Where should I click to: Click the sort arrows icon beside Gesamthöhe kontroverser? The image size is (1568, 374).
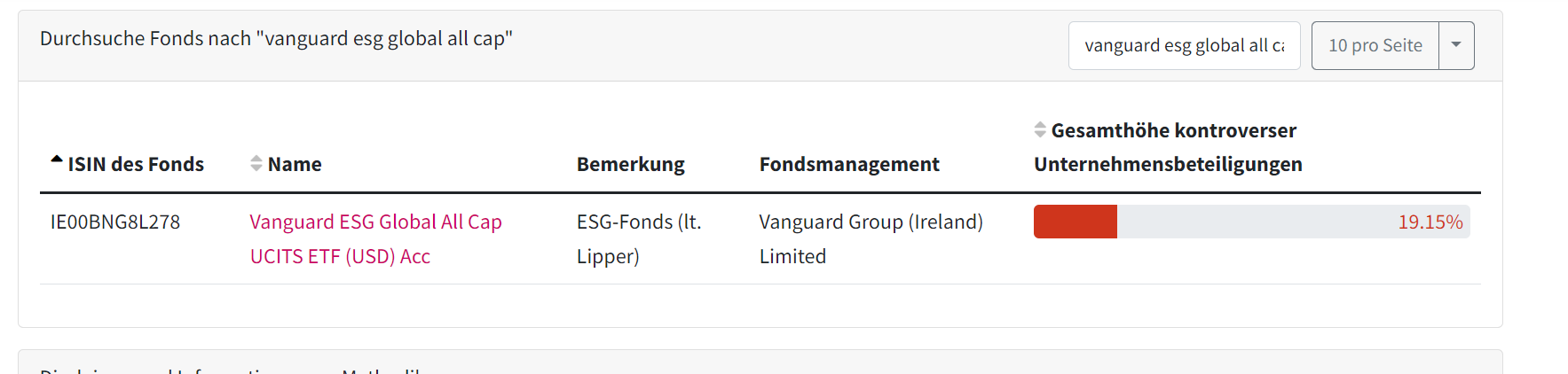coord(1040,130)
